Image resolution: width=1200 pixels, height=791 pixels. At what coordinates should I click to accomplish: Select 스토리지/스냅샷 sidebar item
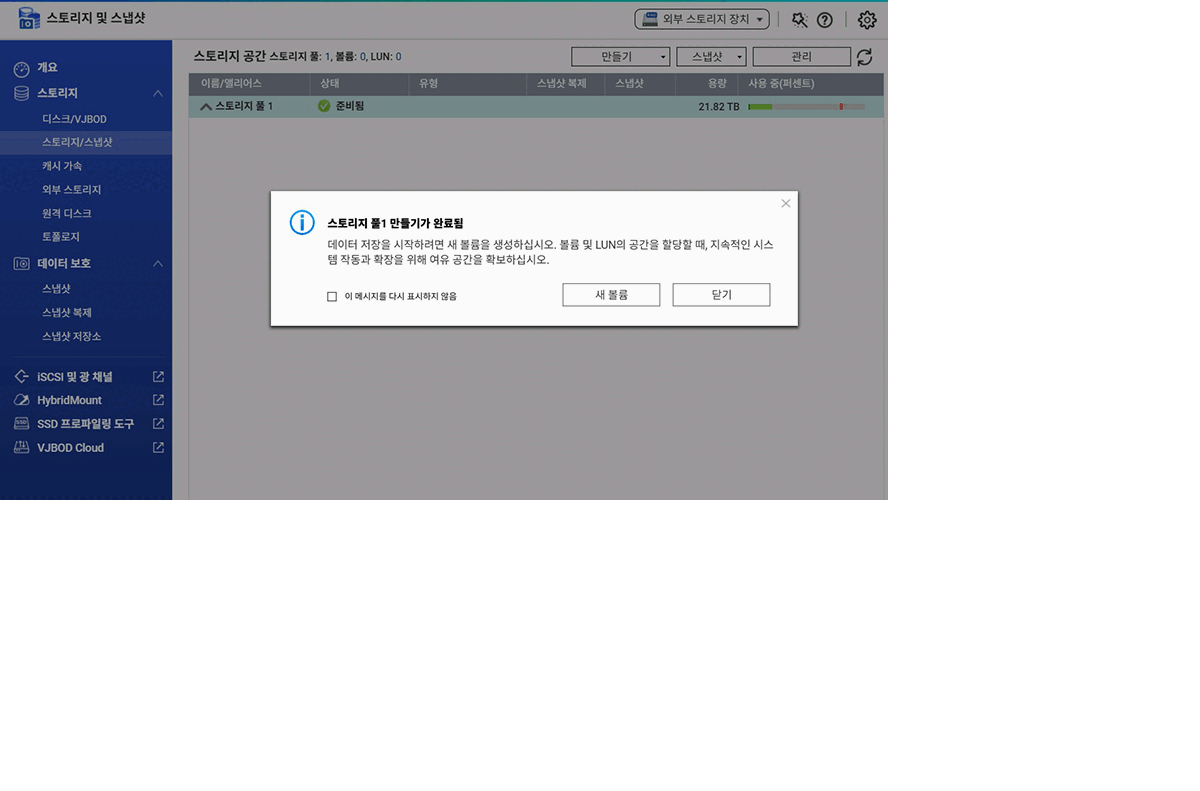tap(86, 142)
